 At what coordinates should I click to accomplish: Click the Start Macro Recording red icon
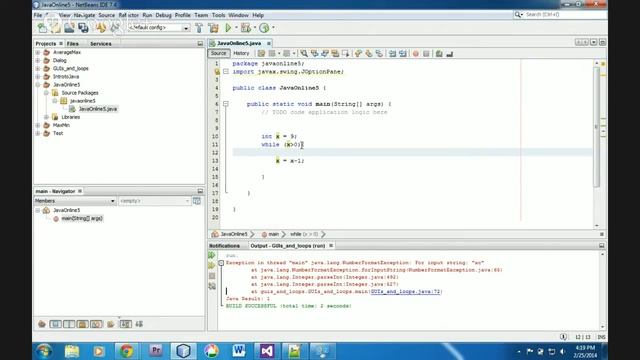coord(416,53)
